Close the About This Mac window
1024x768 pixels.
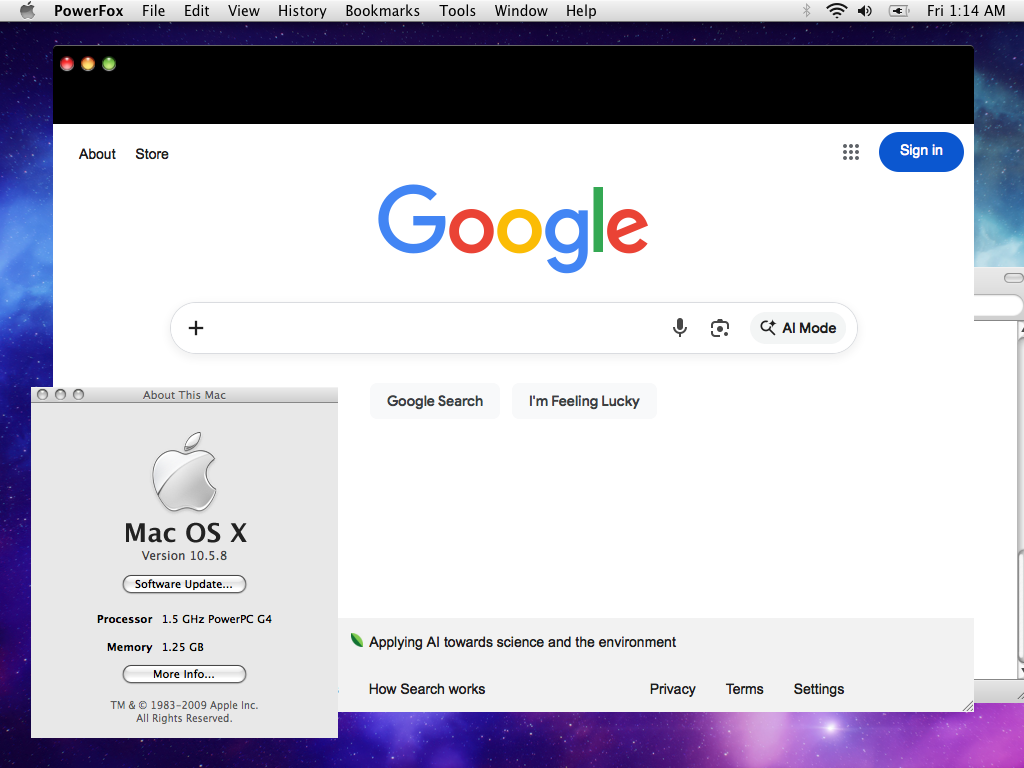42,394
